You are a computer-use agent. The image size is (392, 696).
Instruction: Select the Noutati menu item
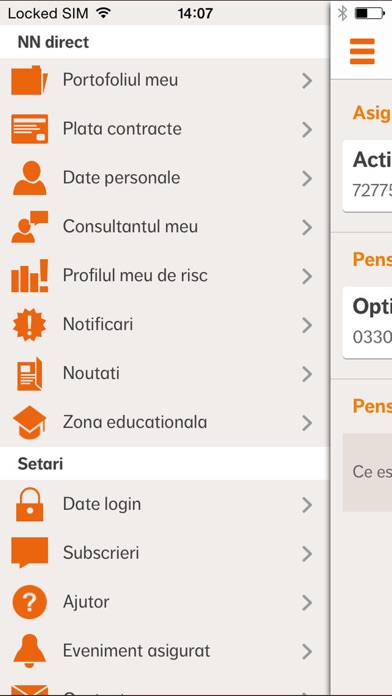point(164,373)
